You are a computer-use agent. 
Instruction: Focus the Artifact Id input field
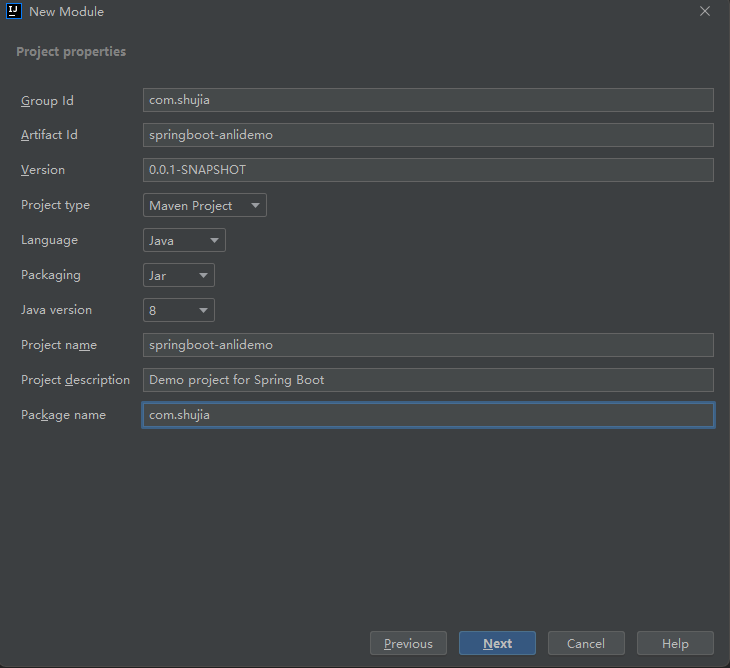pyautogui.click(x=428, y=135)
